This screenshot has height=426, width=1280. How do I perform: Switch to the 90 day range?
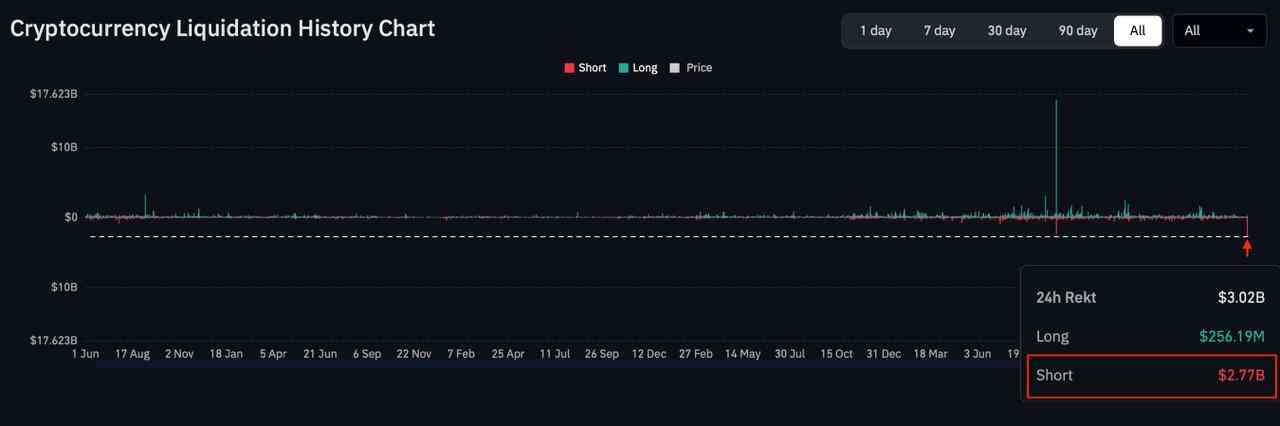click(1078, 31)
